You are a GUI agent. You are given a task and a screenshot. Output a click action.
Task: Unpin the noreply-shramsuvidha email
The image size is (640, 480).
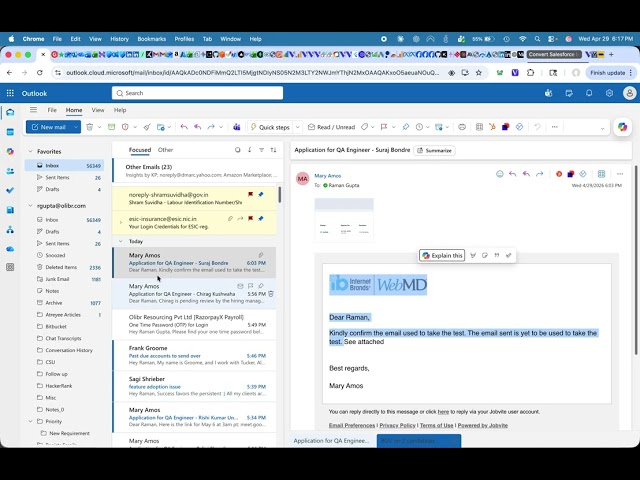coord(260,195)
